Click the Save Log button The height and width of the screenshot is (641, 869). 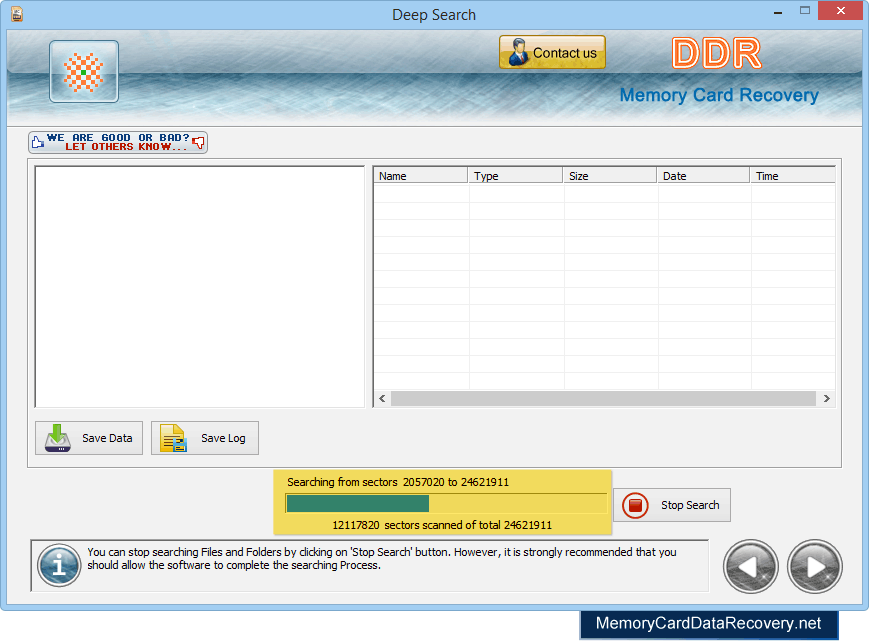pyautogui.click(x=205, y=438)
